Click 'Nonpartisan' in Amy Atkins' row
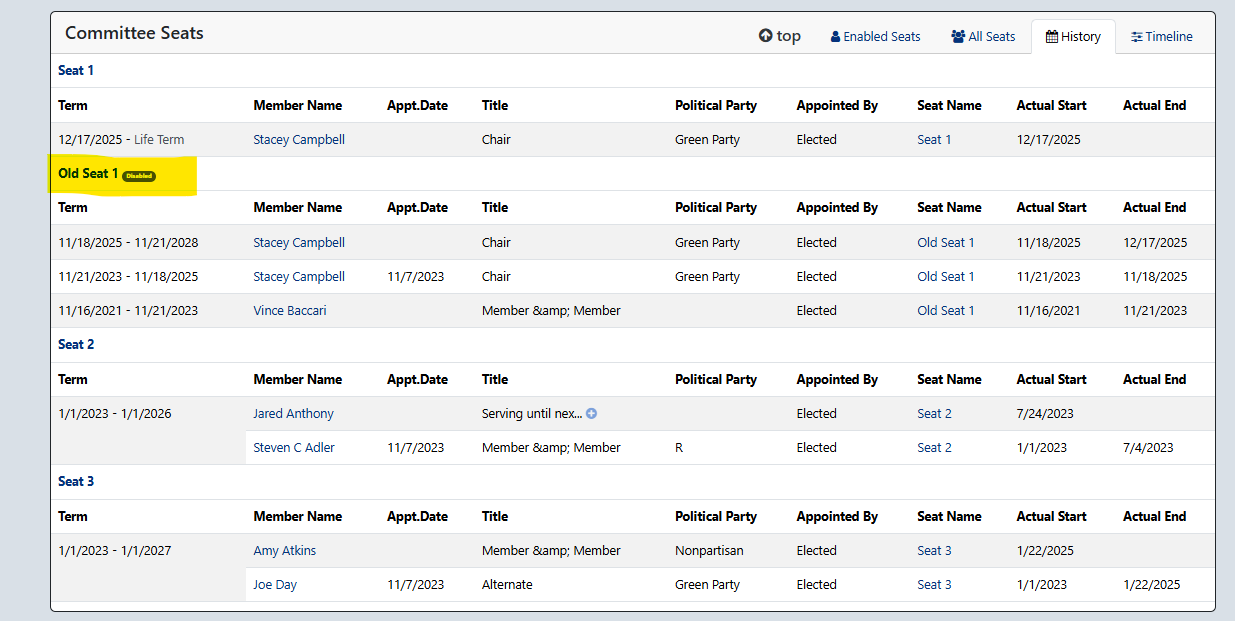The height and width of the screenshot is (621, 1235). tap(709, 551)
